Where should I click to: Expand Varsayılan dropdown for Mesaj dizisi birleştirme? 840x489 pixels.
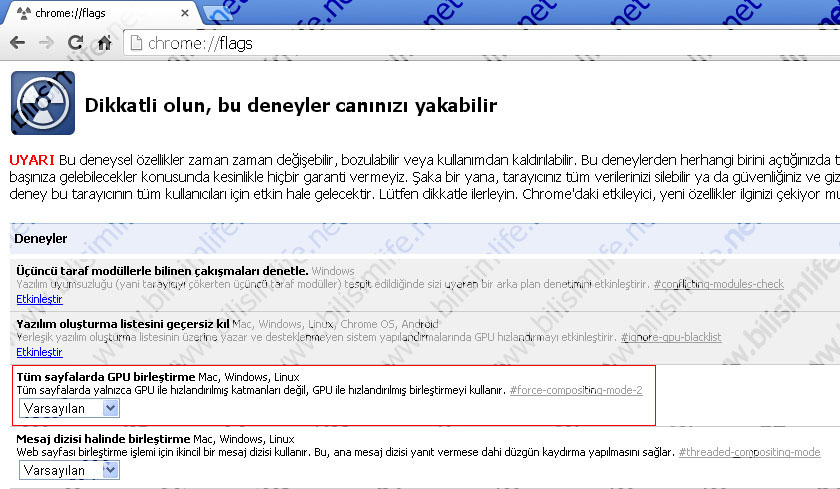click(69, 470)
